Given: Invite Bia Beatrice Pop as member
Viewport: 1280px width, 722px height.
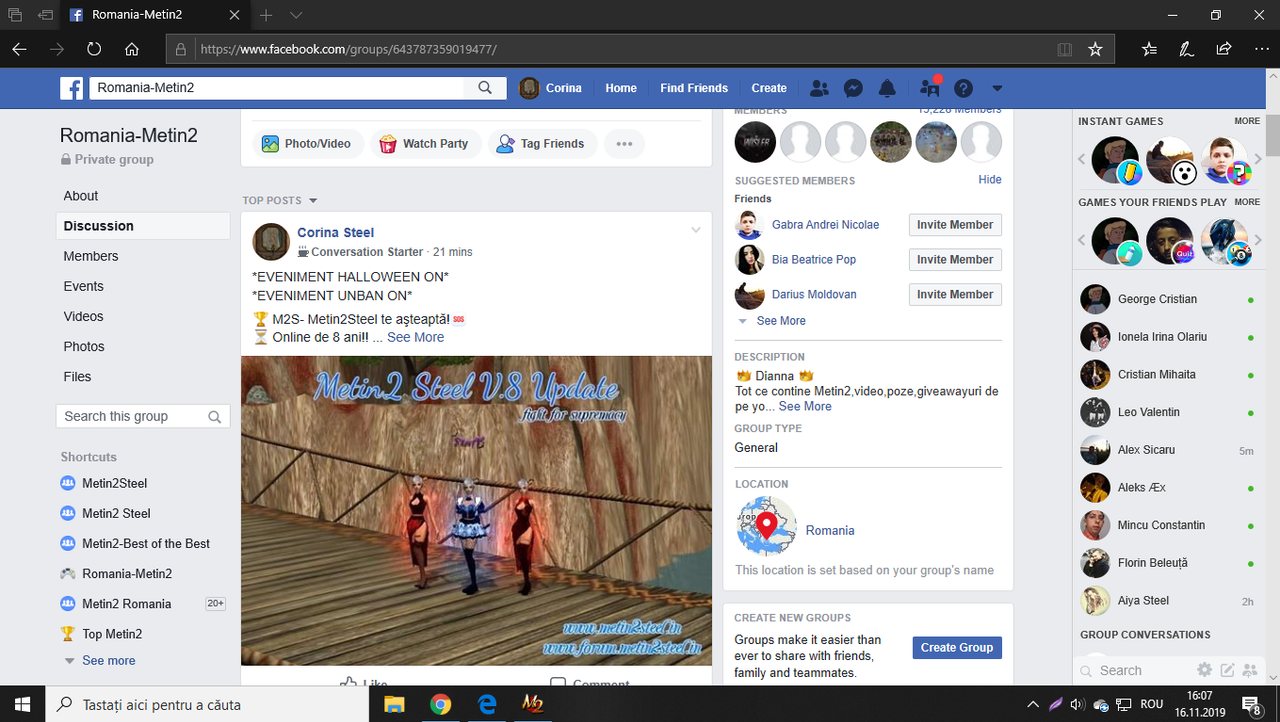Looking at the screenshot, I should [955, 260].
